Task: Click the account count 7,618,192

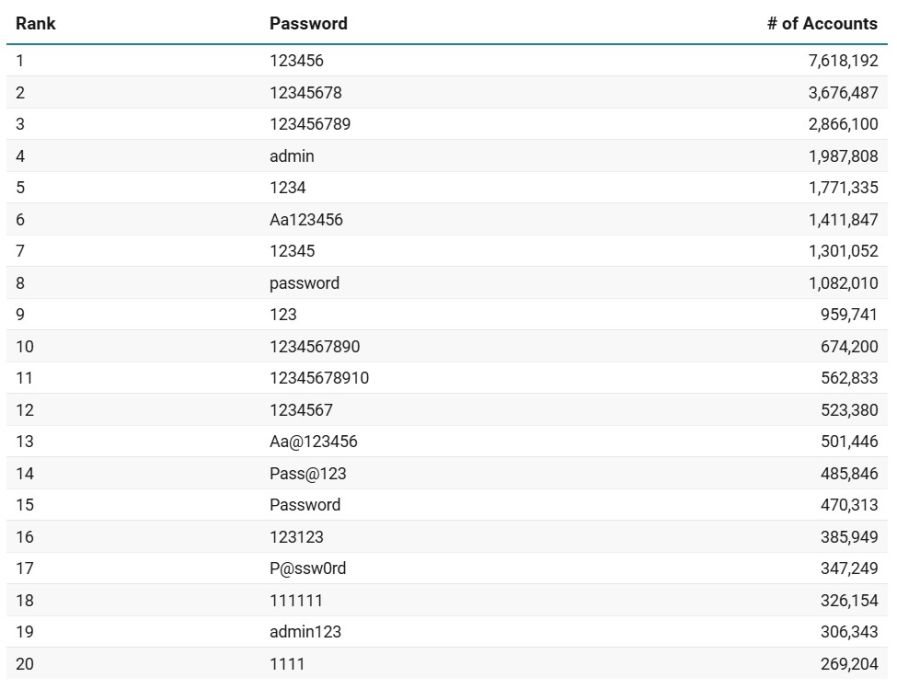Action: [843, 60]
